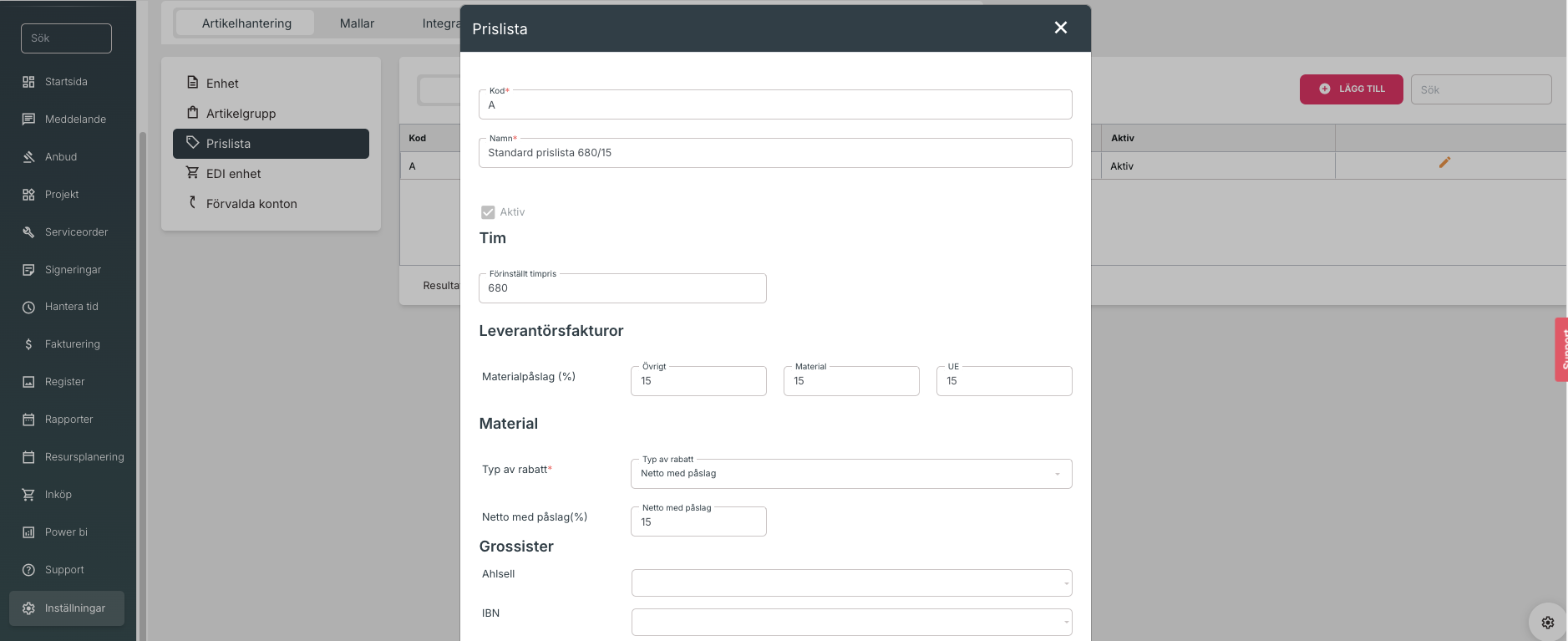Click the Prislista tag icon
Viewport: 1568px width, 641px height.
click(x=193, y=143)
